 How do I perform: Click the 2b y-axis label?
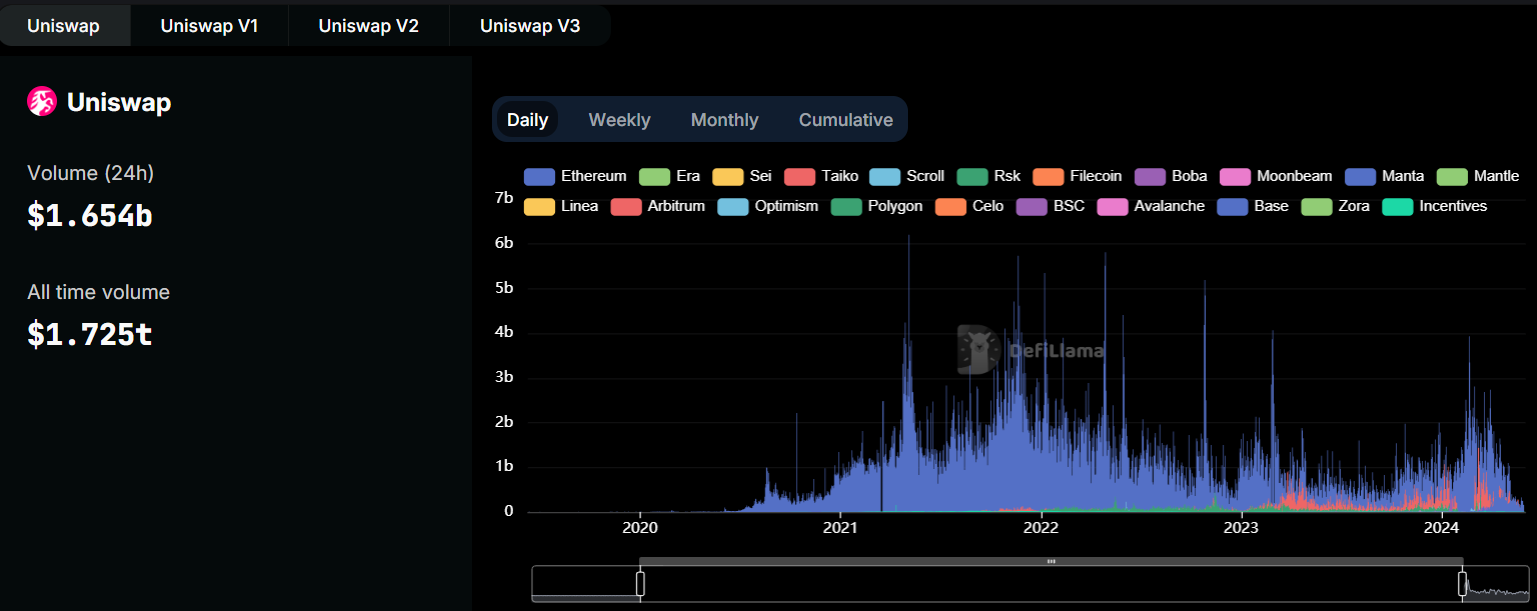click(504, 422)
